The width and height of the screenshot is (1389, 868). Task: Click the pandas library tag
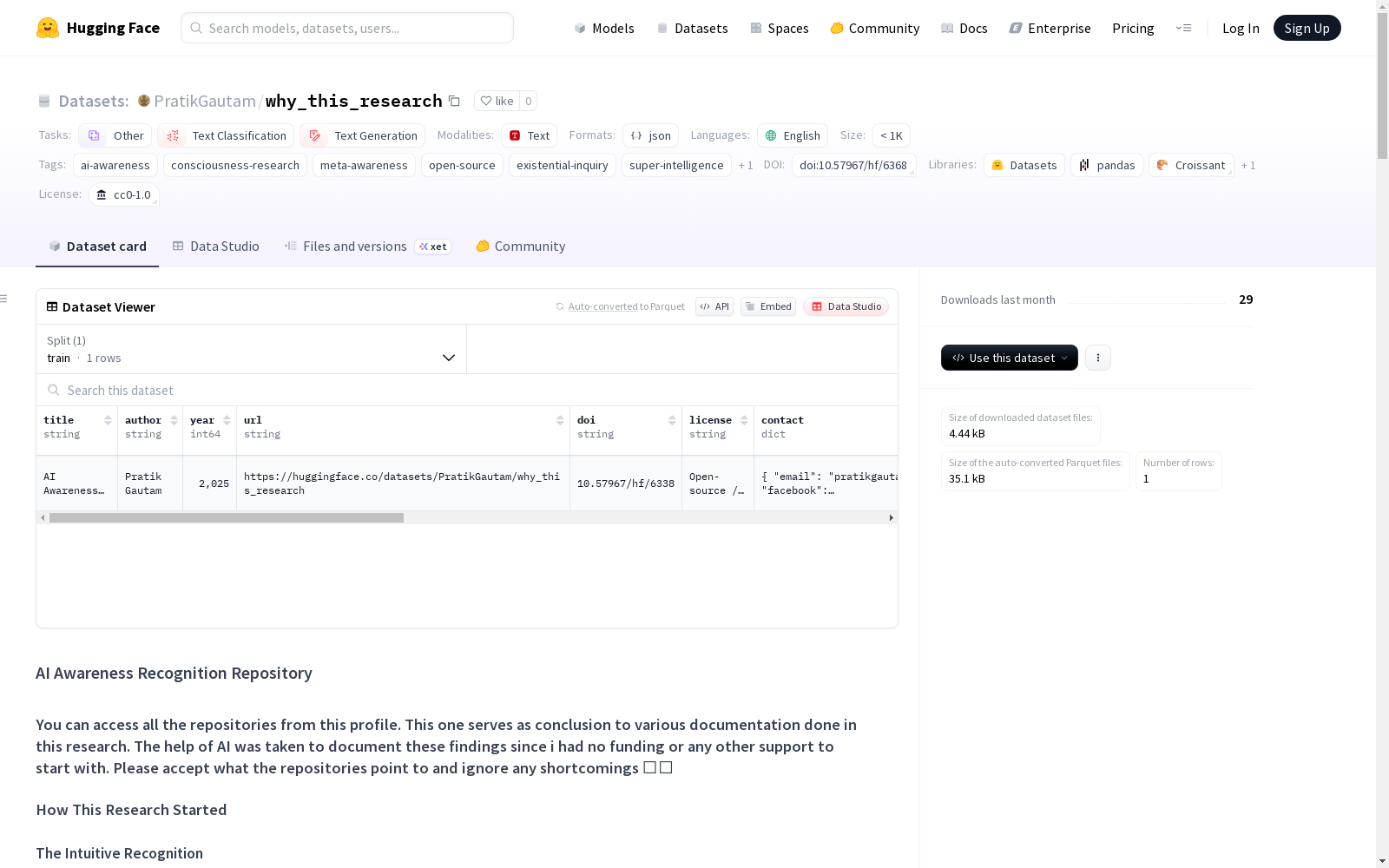click(x=1107, y=165)
